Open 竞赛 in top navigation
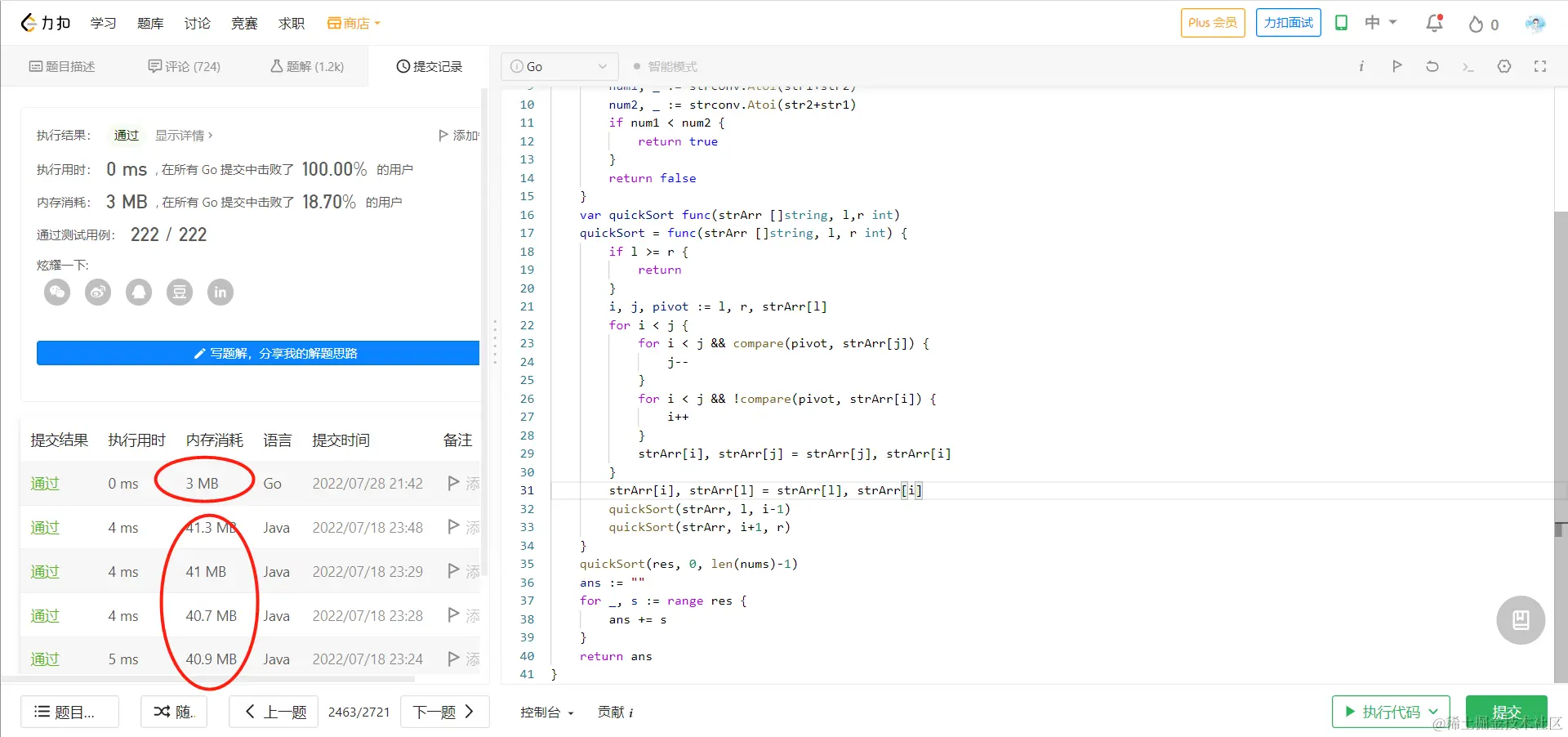The height and width of the screenshot is (737, 1568). [244, 23]
